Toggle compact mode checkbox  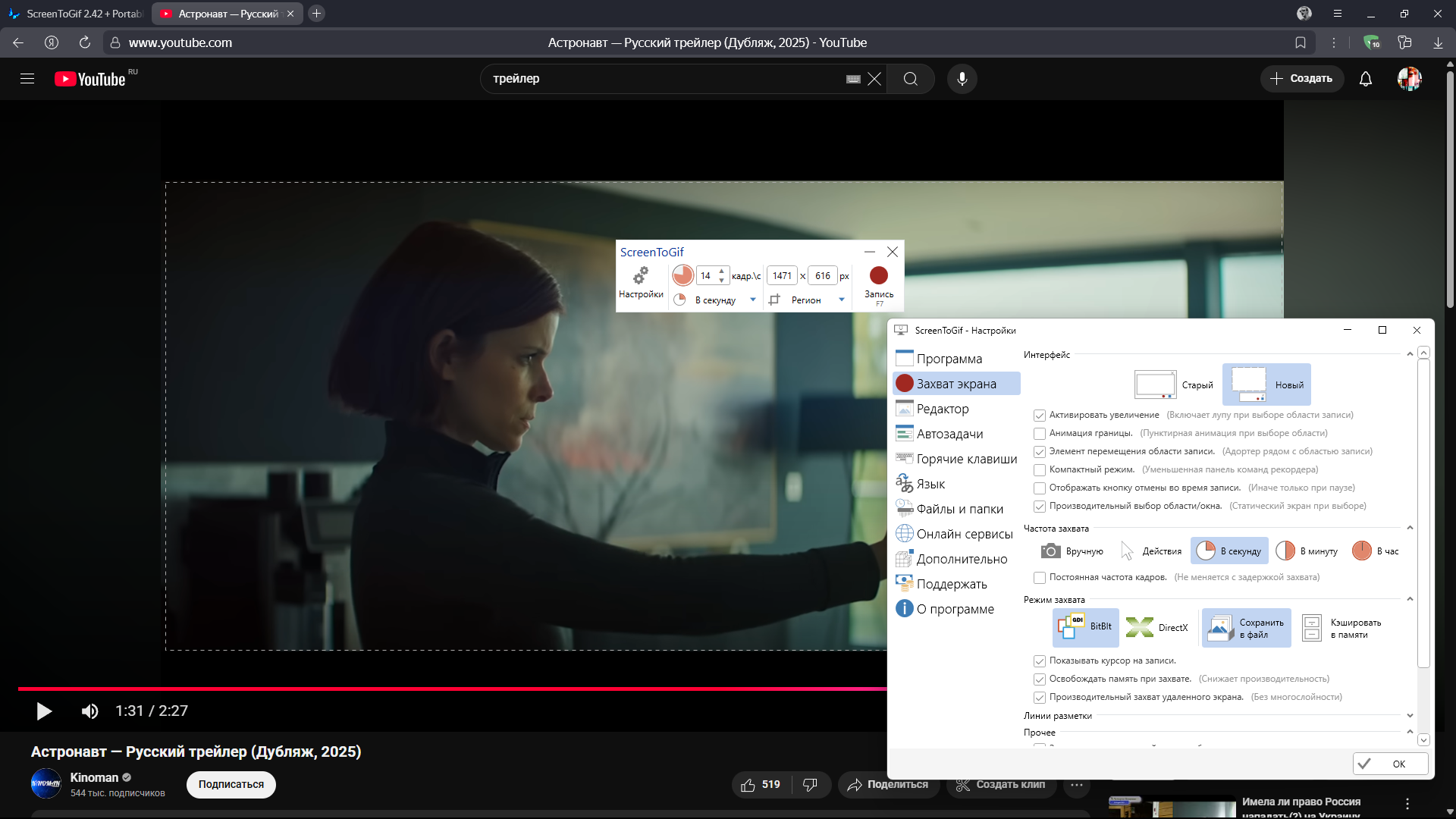click(1040, 470)
